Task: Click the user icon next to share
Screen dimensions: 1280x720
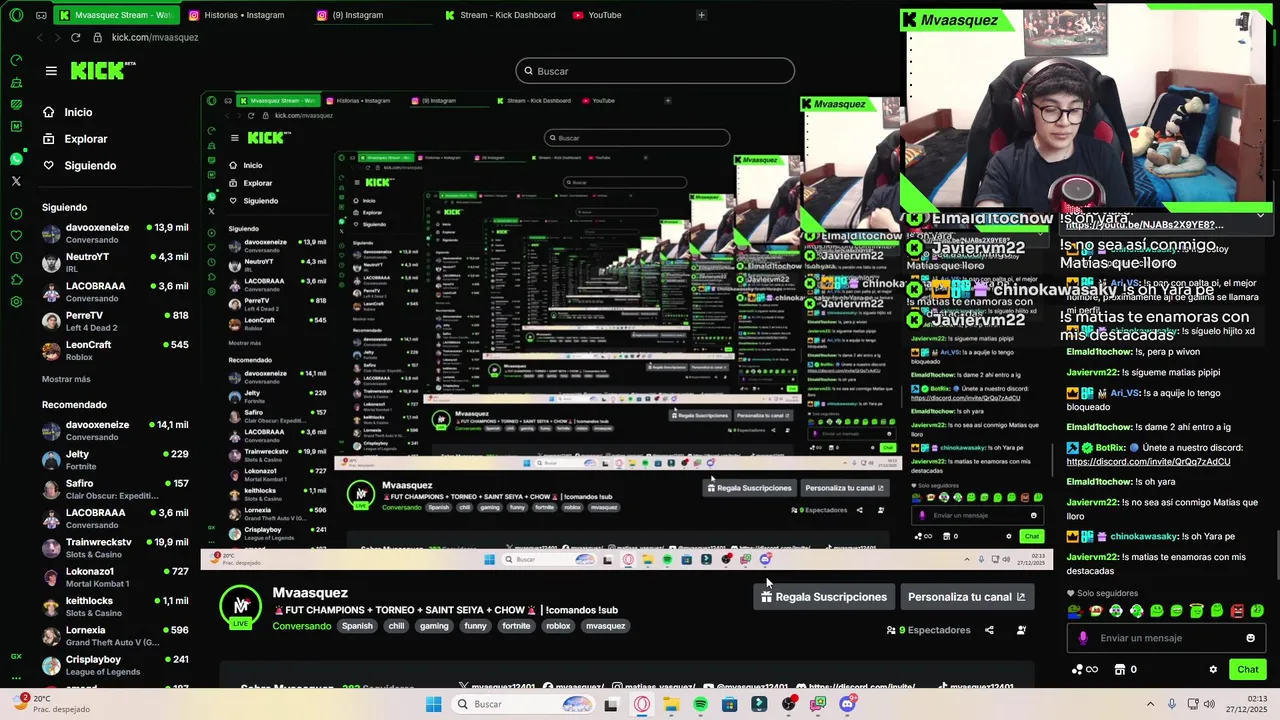Action: click(x=1021, y=630)
